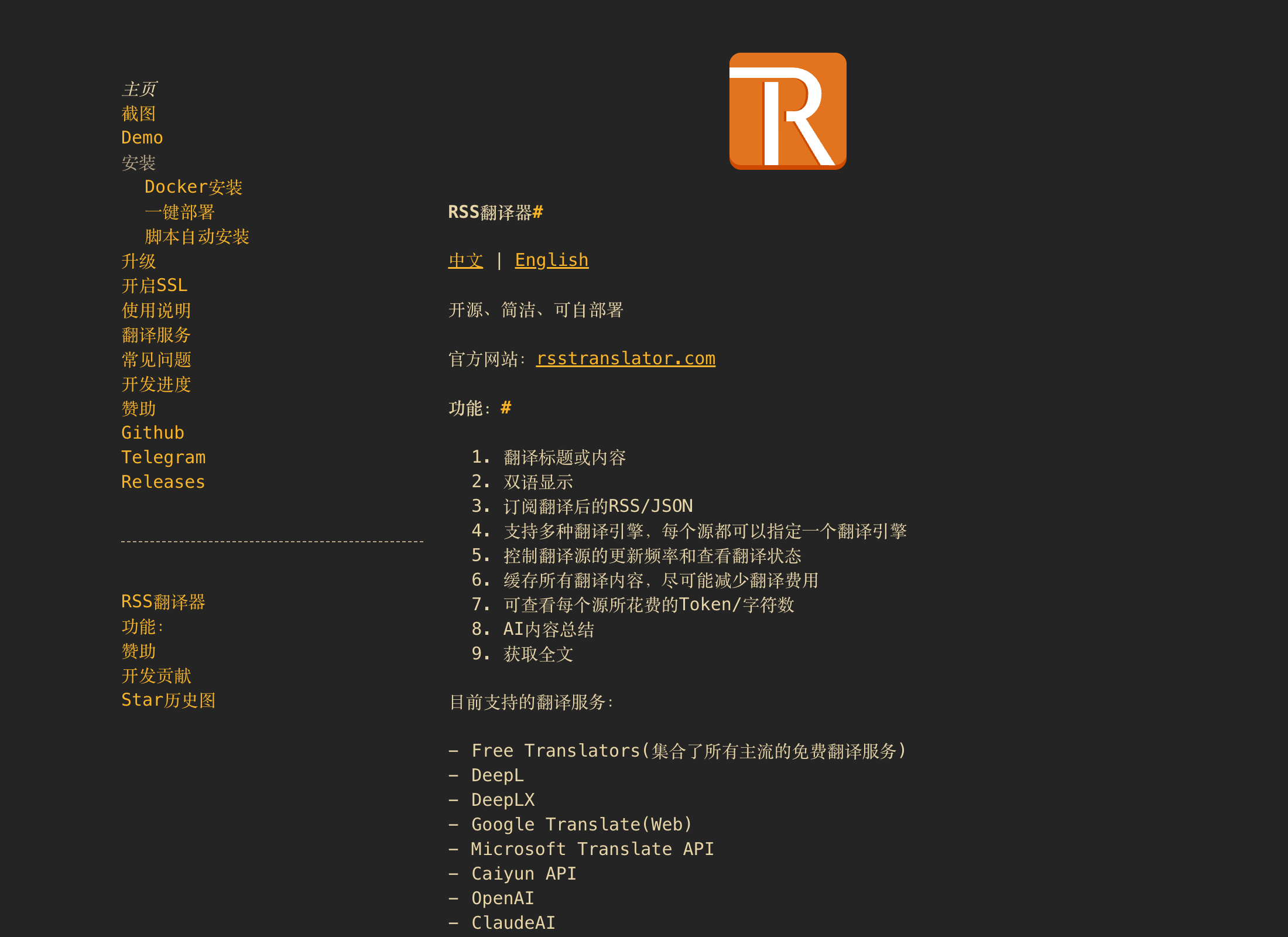Screen dimensions: 1288x937
Task: Jump to Star历史图 section
Action: click(x=169, y=700)
